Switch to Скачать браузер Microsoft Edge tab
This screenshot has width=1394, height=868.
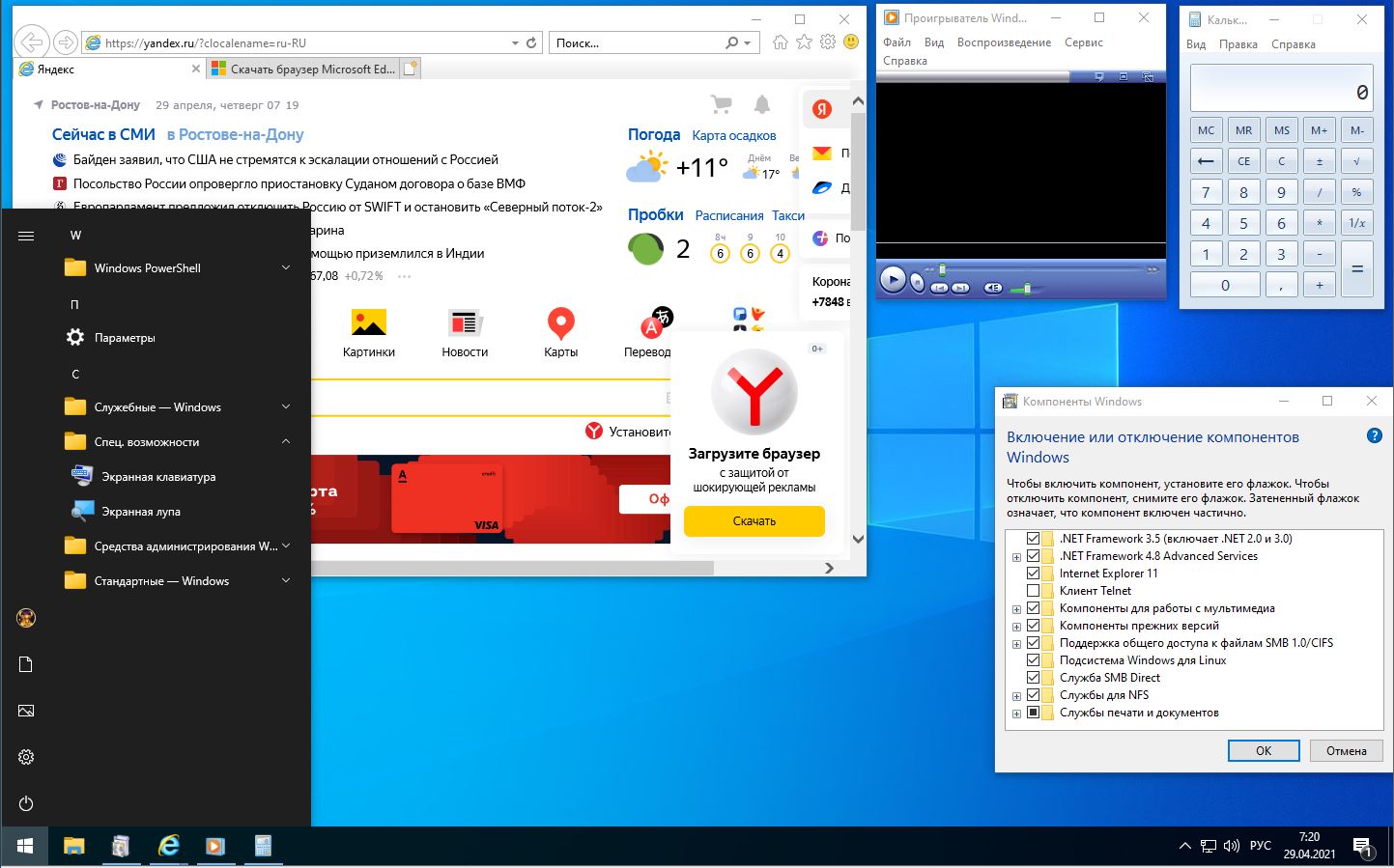(303, 69)
